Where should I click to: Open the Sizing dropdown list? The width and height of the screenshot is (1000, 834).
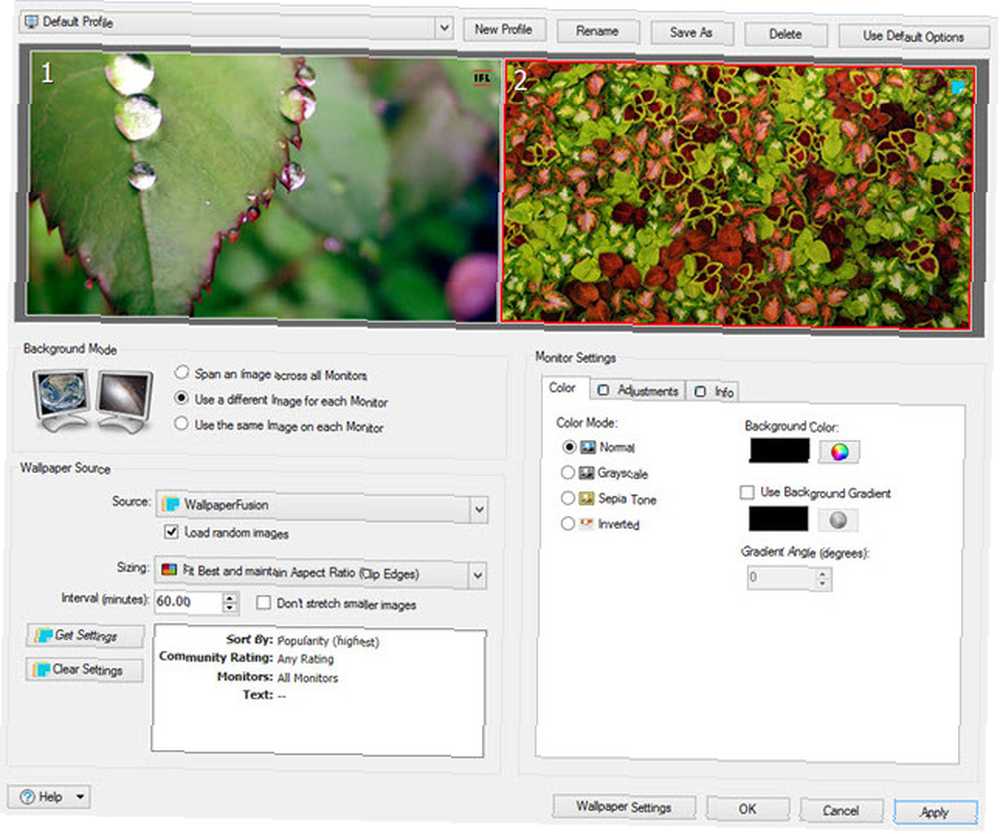click(x=478, y=576)
